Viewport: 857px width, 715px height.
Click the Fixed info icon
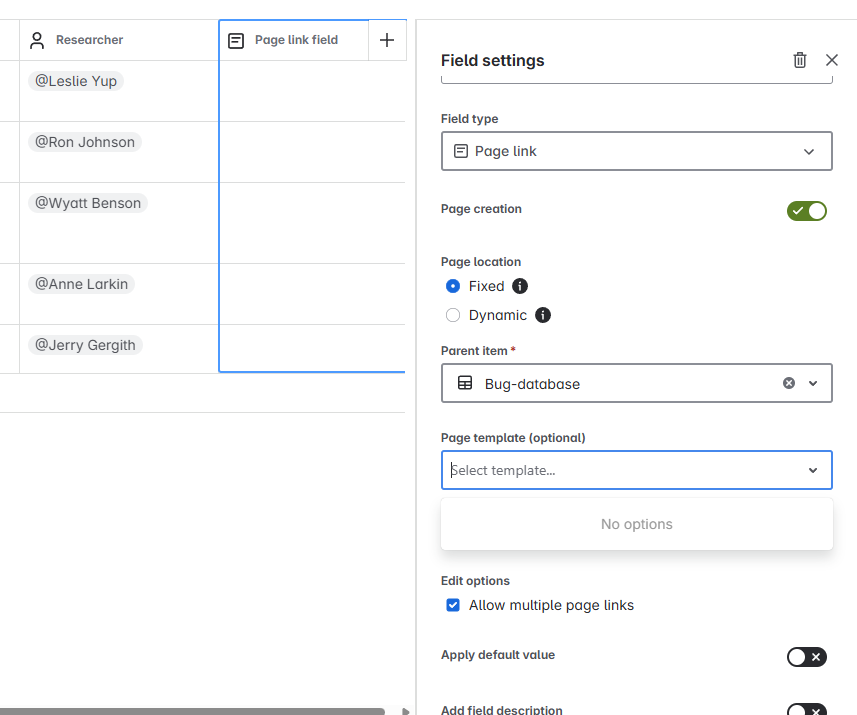[x=520, y=286]
